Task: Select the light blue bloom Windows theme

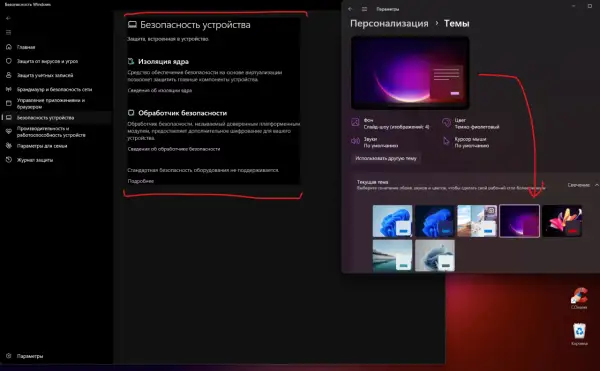Action: click(x=392, y=221)
